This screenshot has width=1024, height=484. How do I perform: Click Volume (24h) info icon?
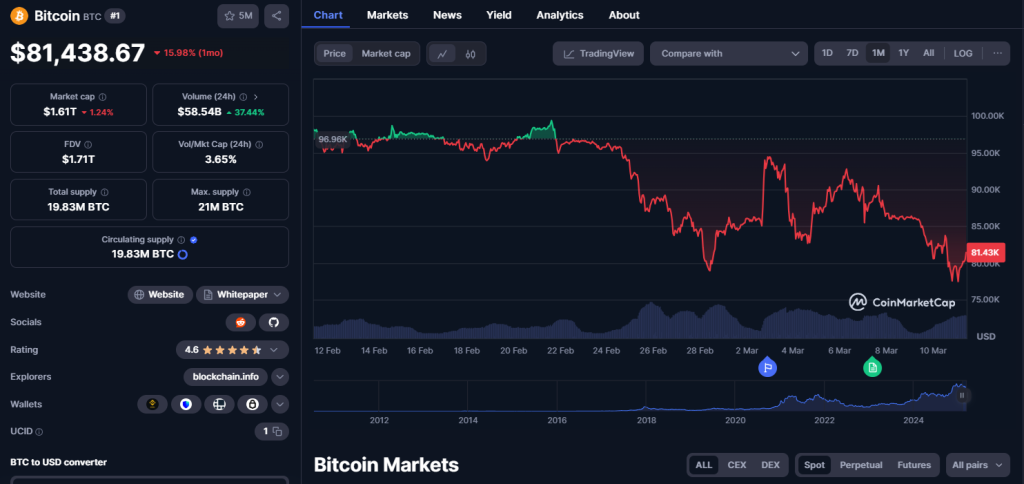click(x=243, y=97)
